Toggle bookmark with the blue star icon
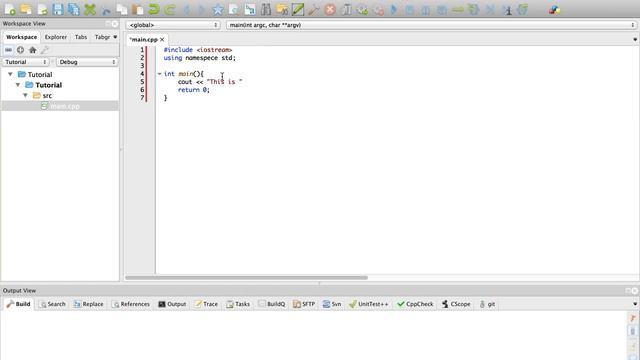640x360 pixels. click(x=218, y=9)
